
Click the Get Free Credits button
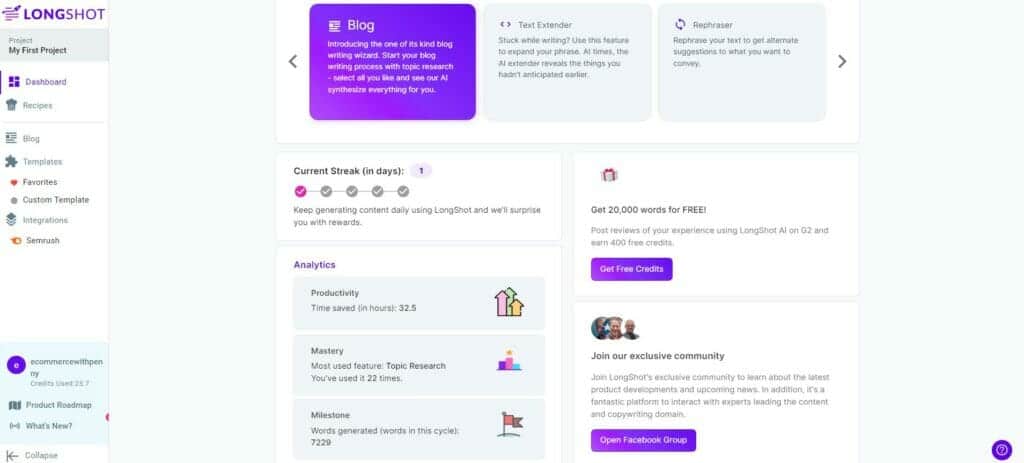pos(632,269)
